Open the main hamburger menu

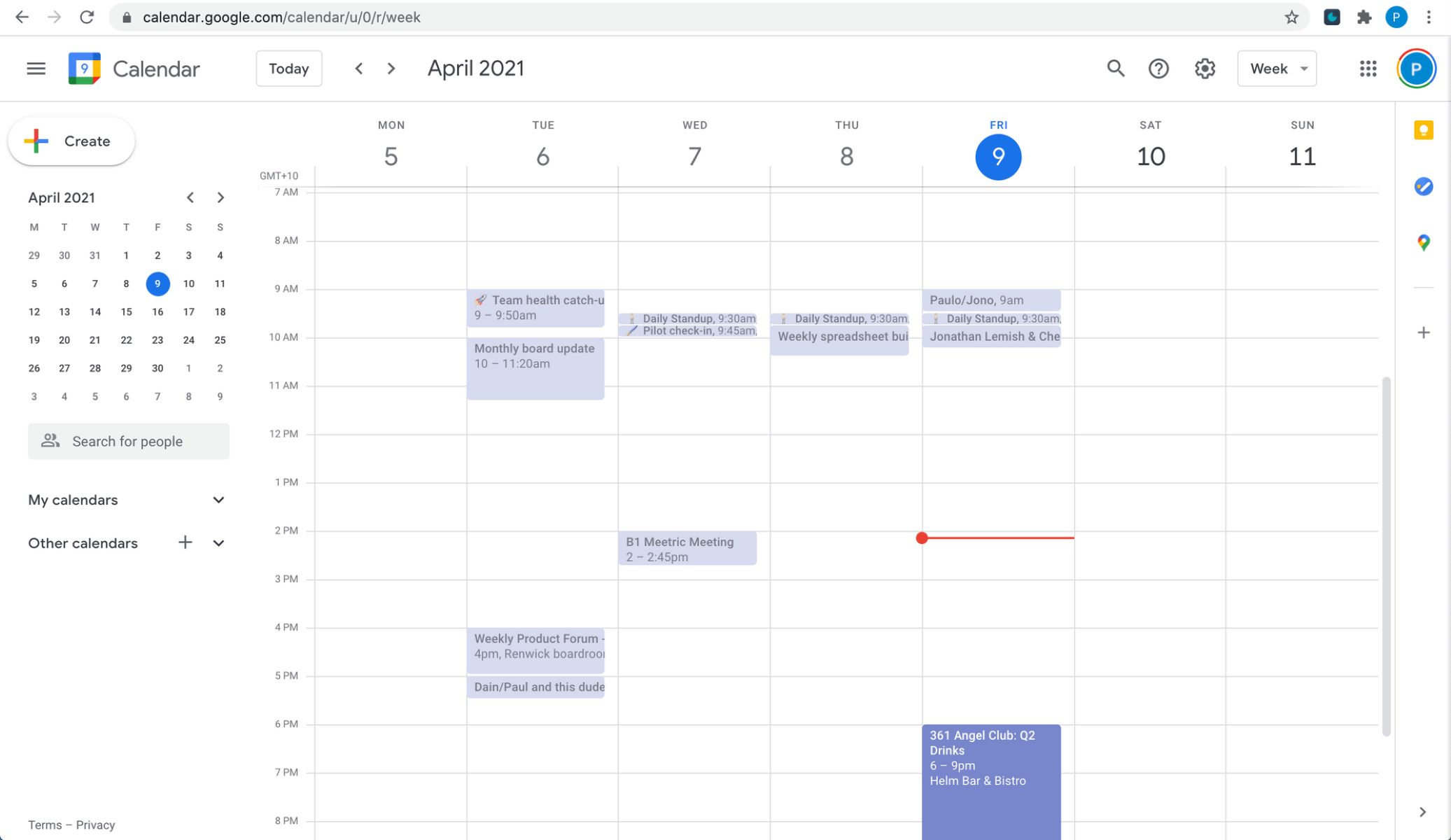pyautogui.click(x=36, y=69)
